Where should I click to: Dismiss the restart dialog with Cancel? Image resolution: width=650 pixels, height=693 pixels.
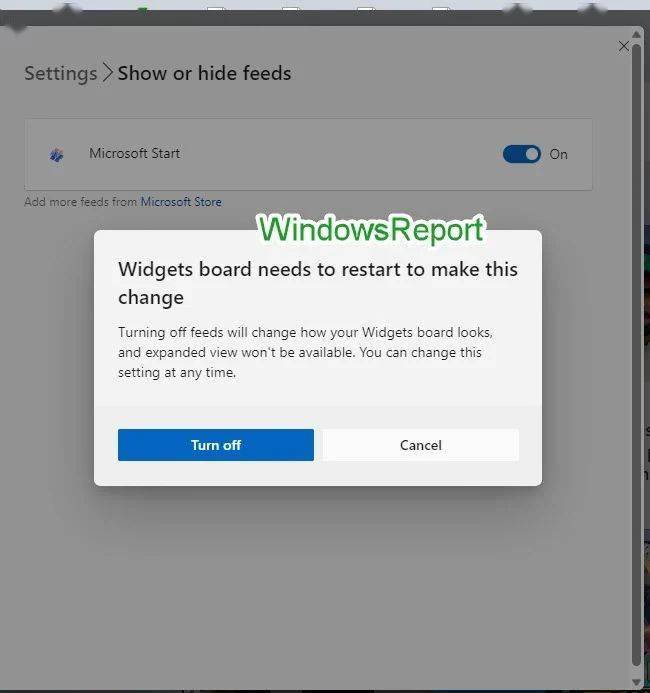pos(420,445)
